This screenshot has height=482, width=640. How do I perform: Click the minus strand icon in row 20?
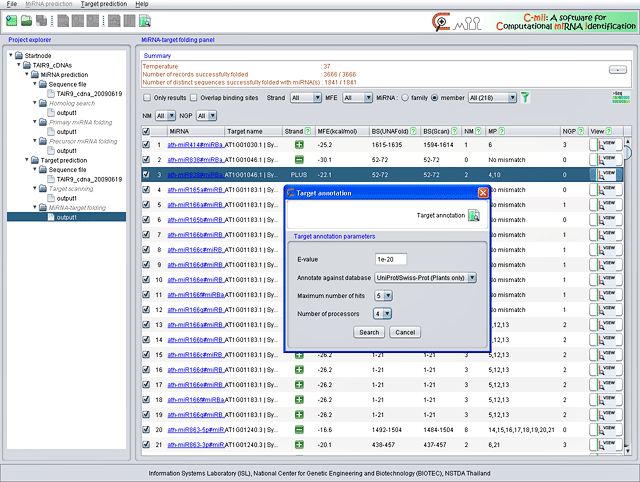(299, 429)
